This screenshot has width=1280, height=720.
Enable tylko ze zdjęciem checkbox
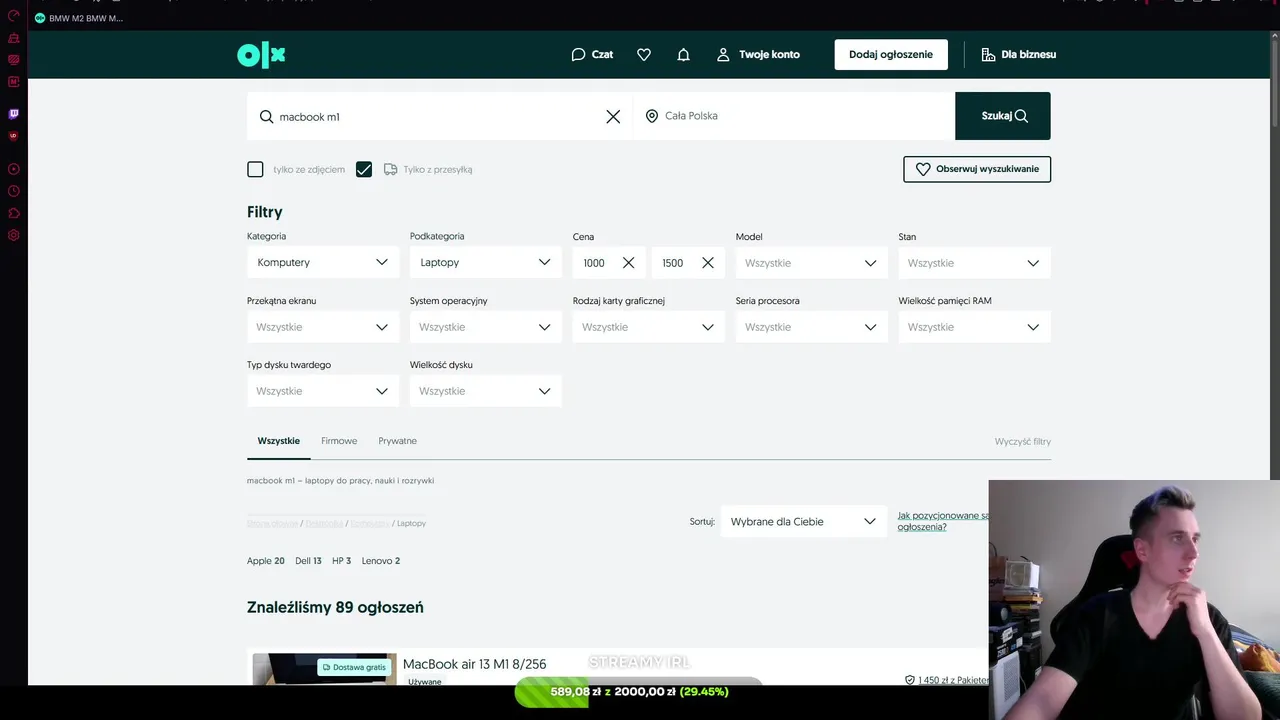tap(255, 170)
